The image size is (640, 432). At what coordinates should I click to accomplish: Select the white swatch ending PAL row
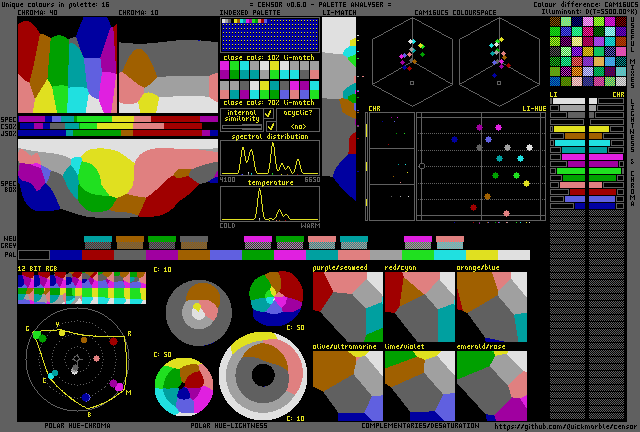pyautogui.click(x=514, y=255)
